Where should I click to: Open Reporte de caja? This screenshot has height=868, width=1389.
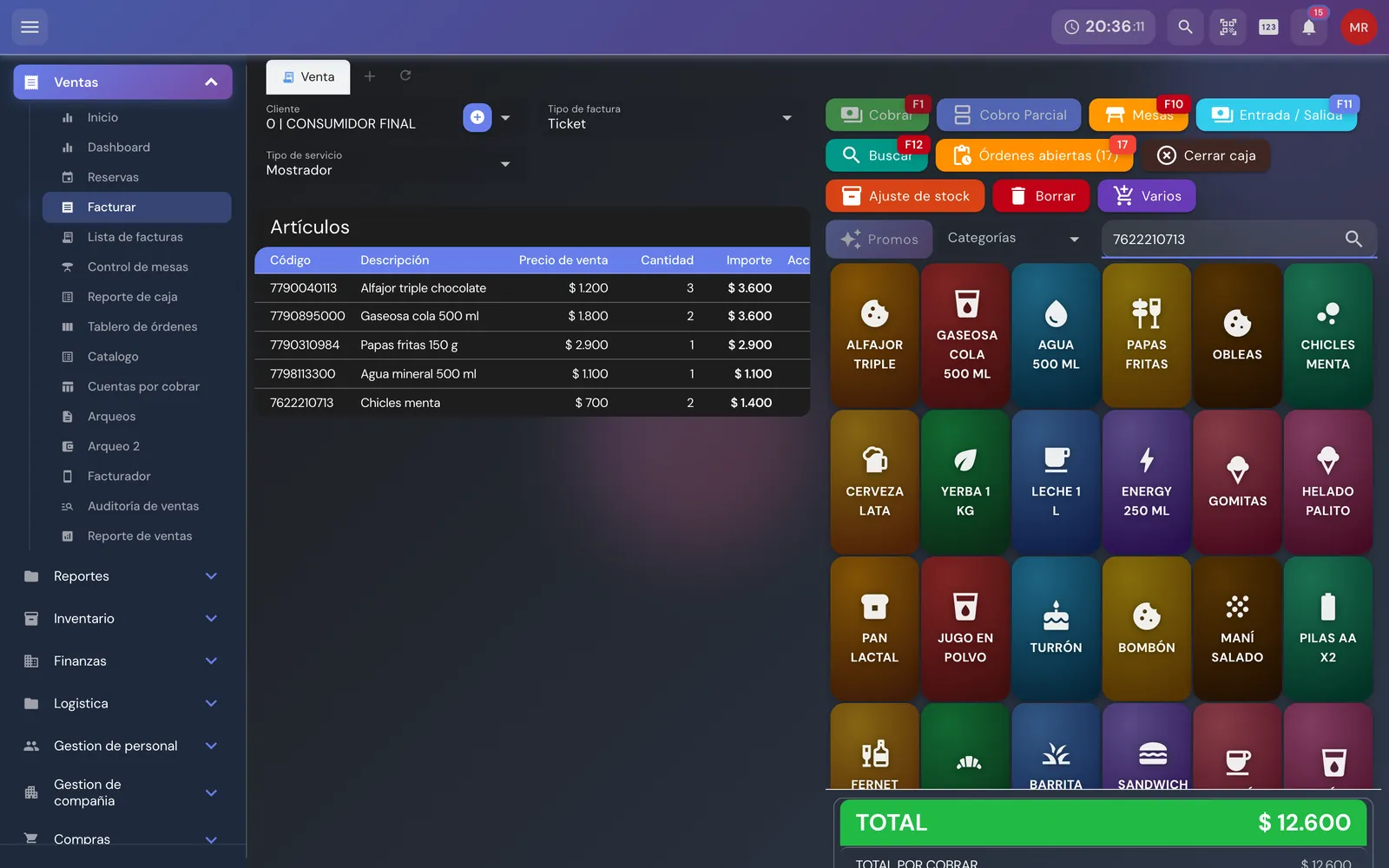[x=137, y=297]
